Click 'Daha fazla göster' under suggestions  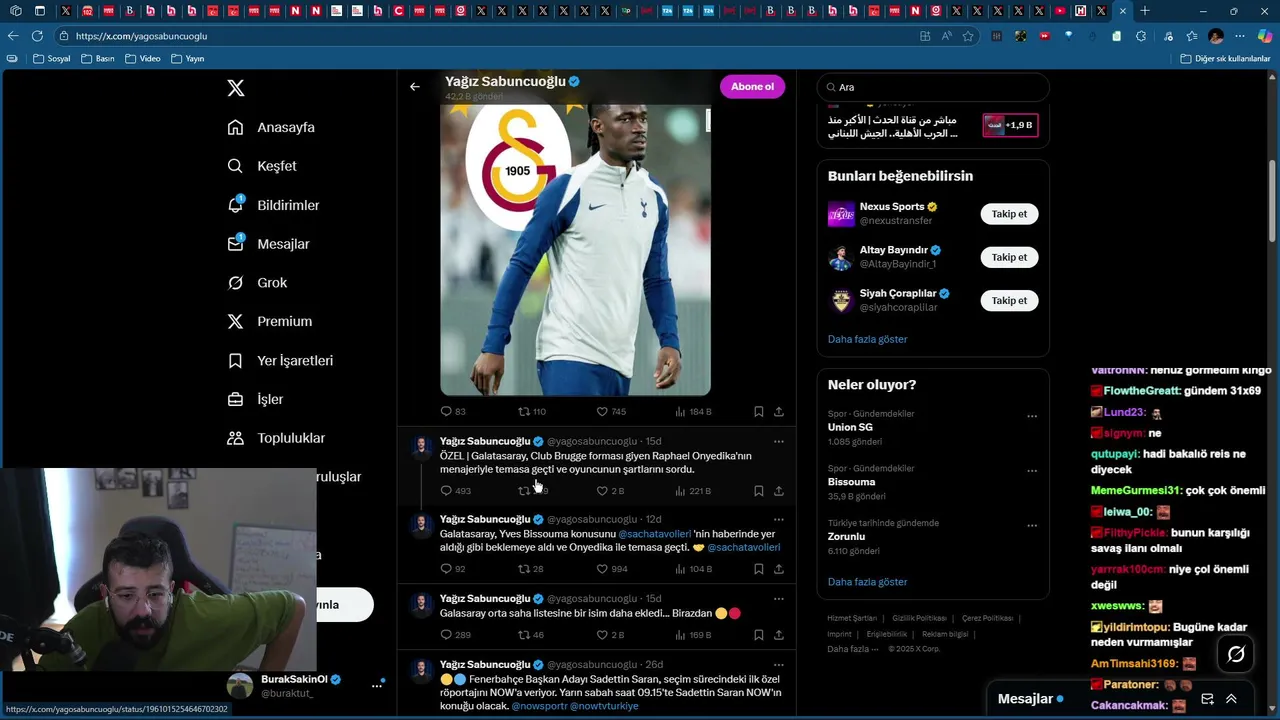click(867, 339)
